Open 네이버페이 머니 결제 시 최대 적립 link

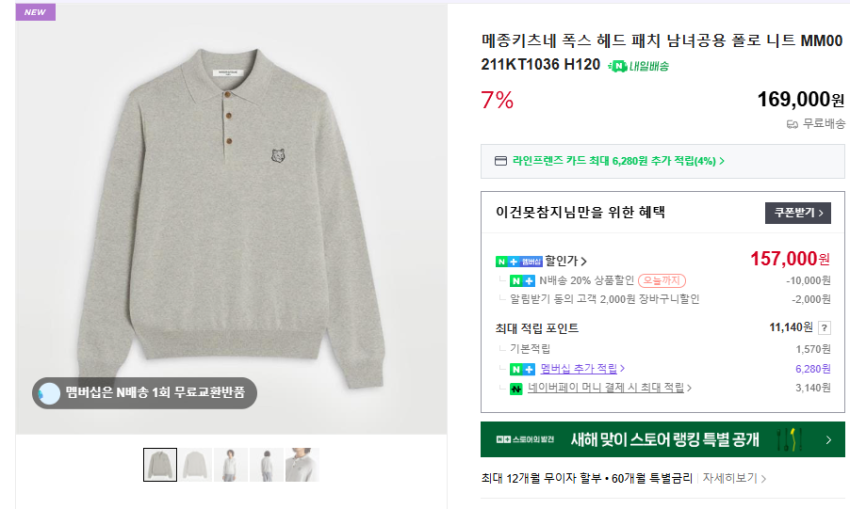(612, 388)
